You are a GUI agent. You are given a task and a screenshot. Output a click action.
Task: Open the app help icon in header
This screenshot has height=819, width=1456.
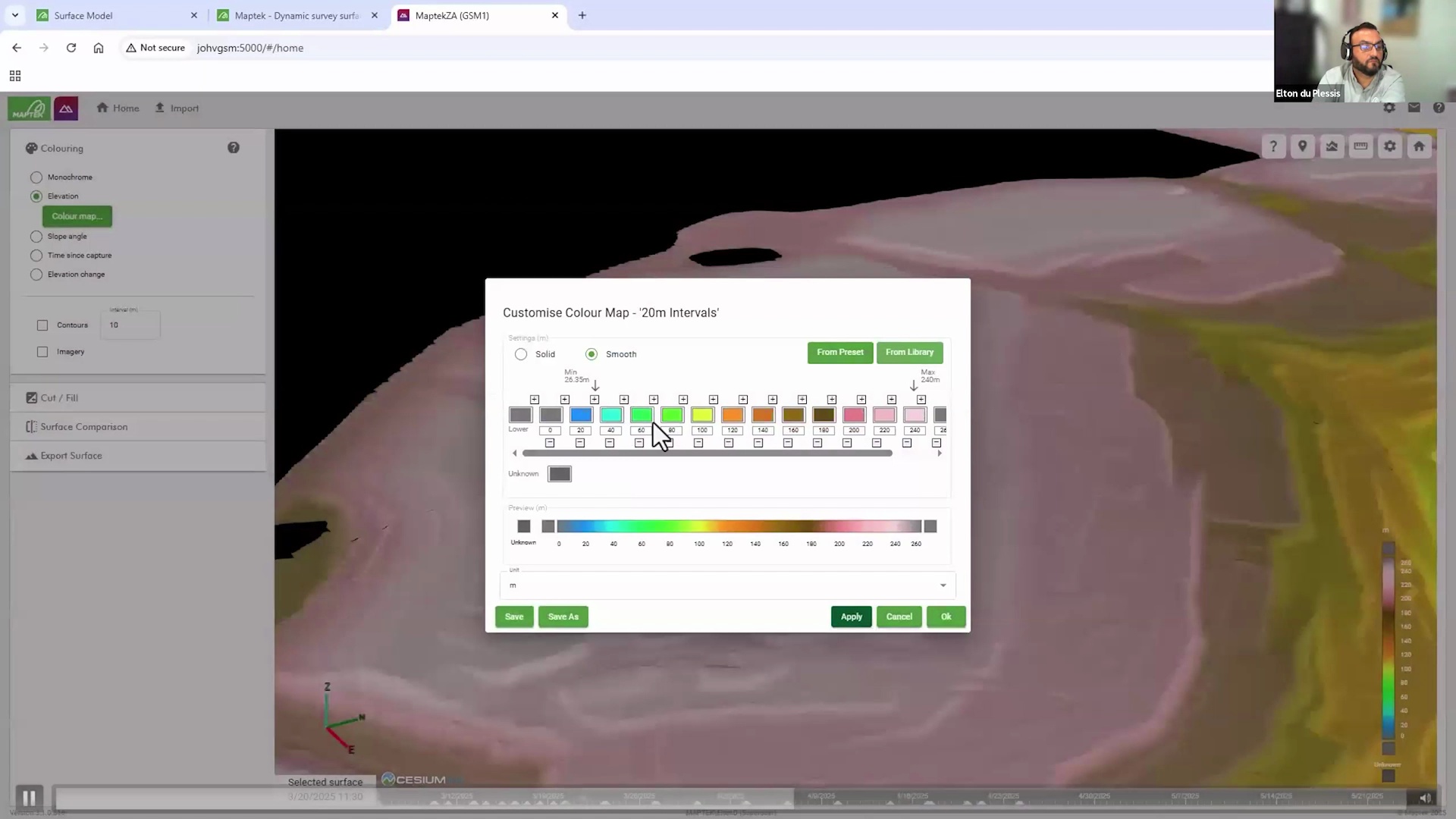(x=1439, y=108)
